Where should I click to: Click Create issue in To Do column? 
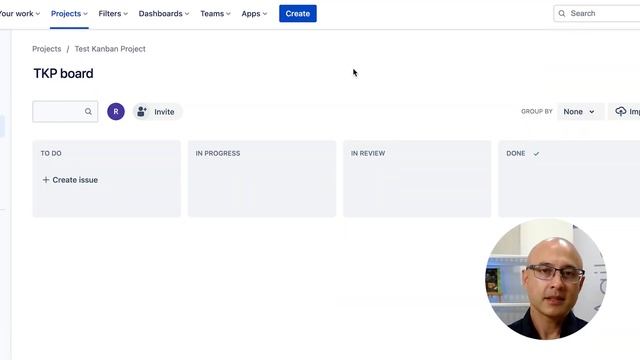click(70, 180)
